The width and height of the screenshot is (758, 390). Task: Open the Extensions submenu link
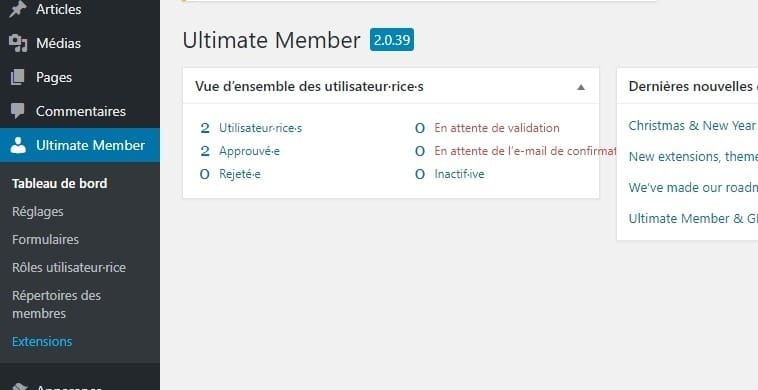(42, 341)
